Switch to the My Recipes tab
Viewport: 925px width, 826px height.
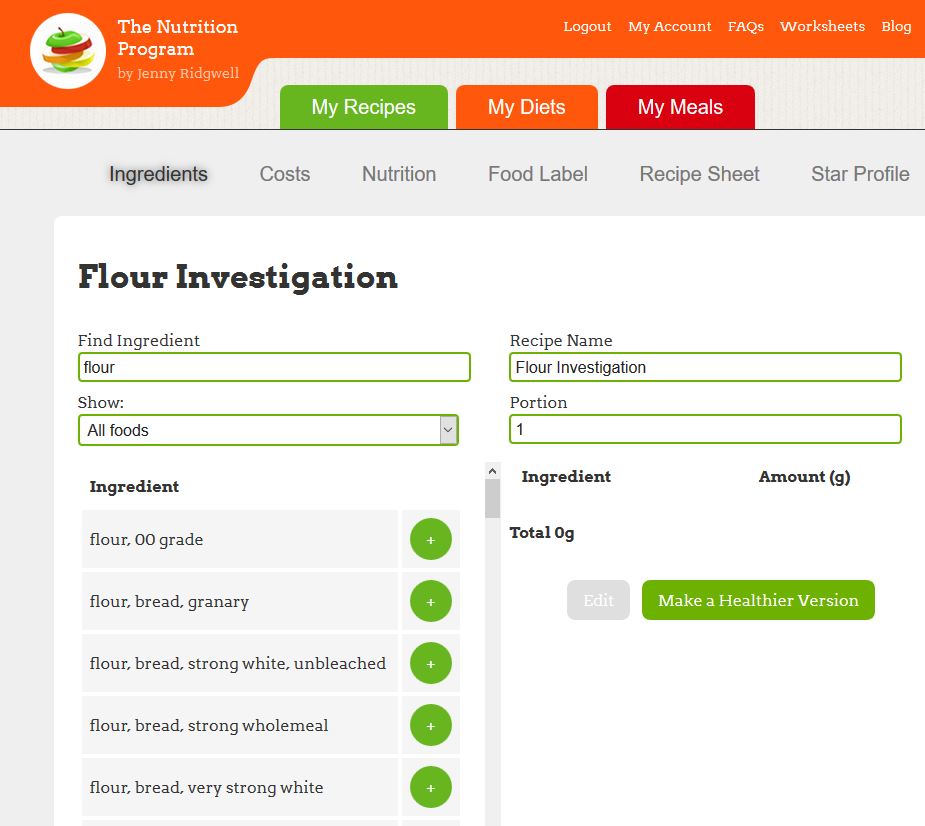363,107
